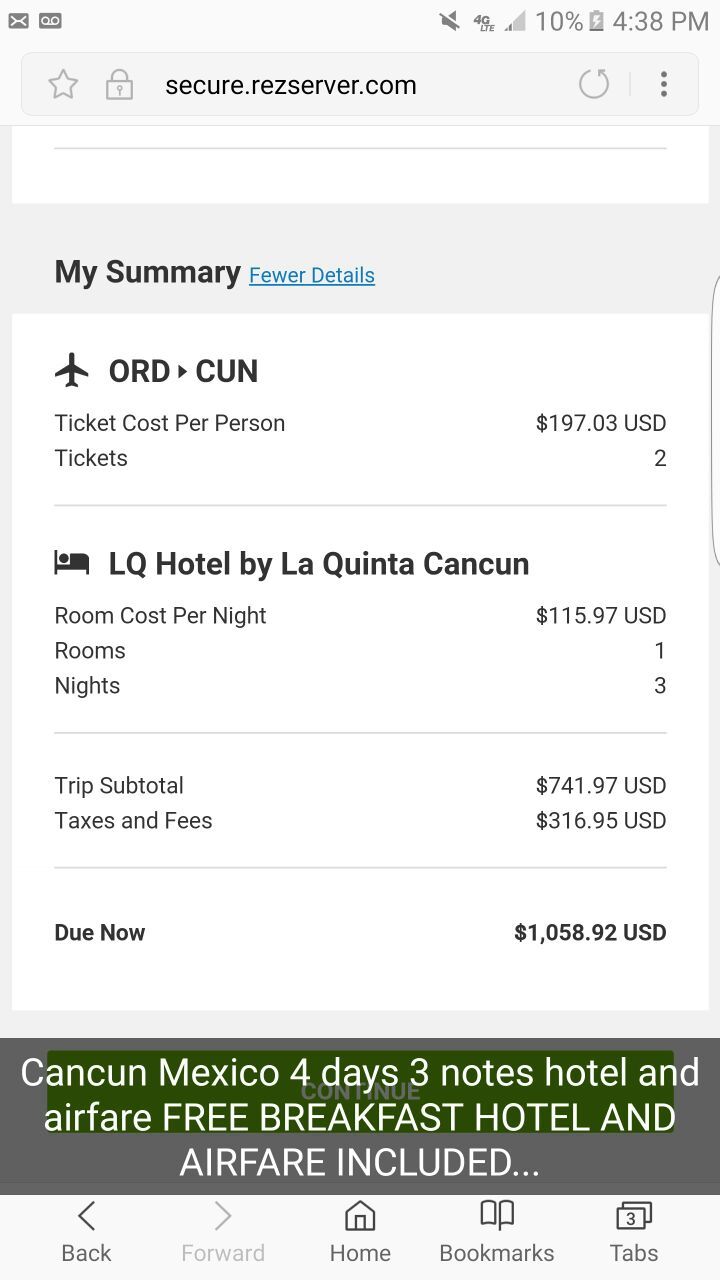Tap the Cancun Mexico caption overlay text

[x=360, y=1117]
